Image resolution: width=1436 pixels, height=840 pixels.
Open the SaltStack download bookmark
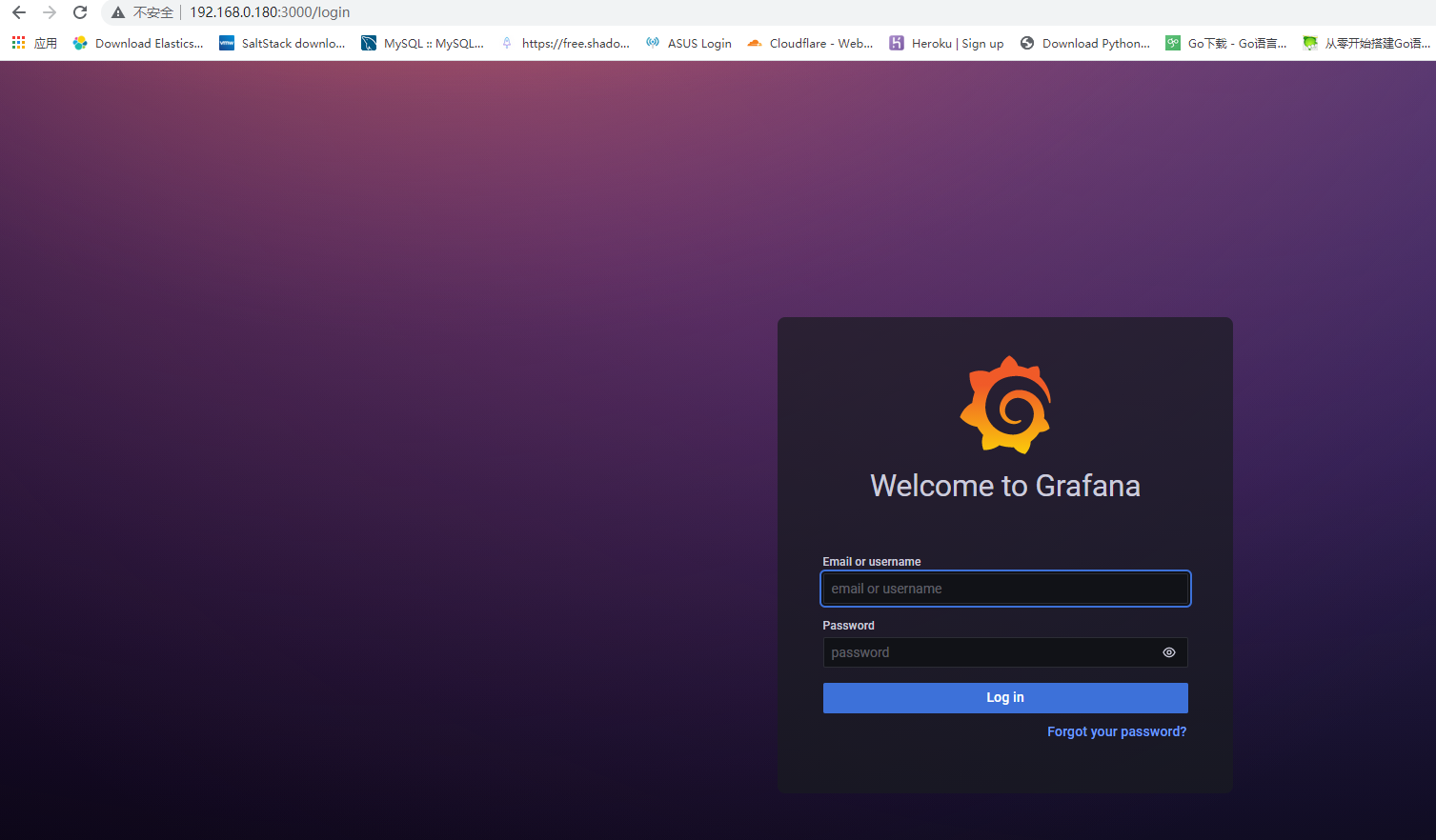[x=282, y=43]
